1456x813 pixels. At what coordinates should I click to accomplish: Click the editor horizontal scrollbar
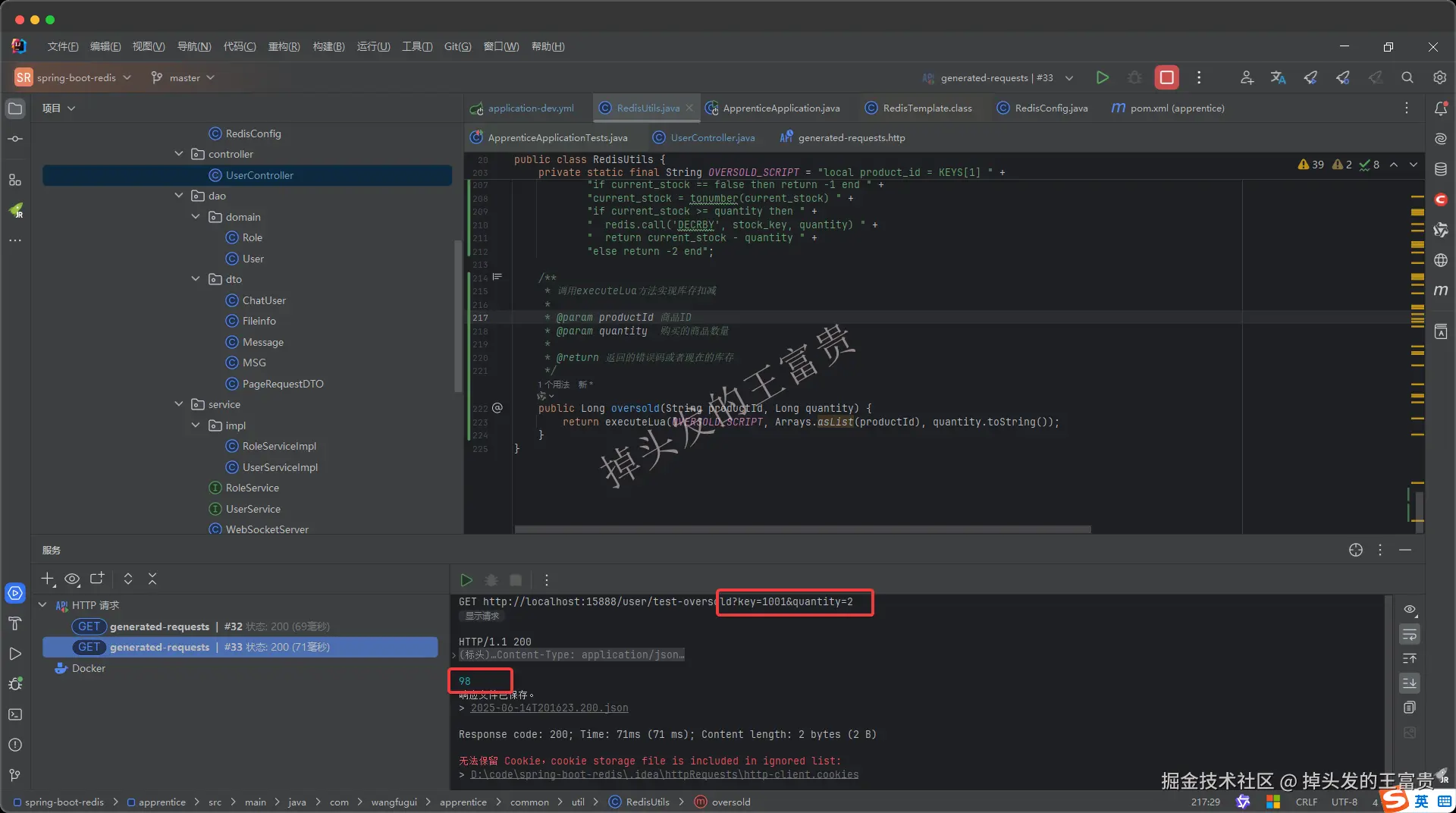coord(802,529)
